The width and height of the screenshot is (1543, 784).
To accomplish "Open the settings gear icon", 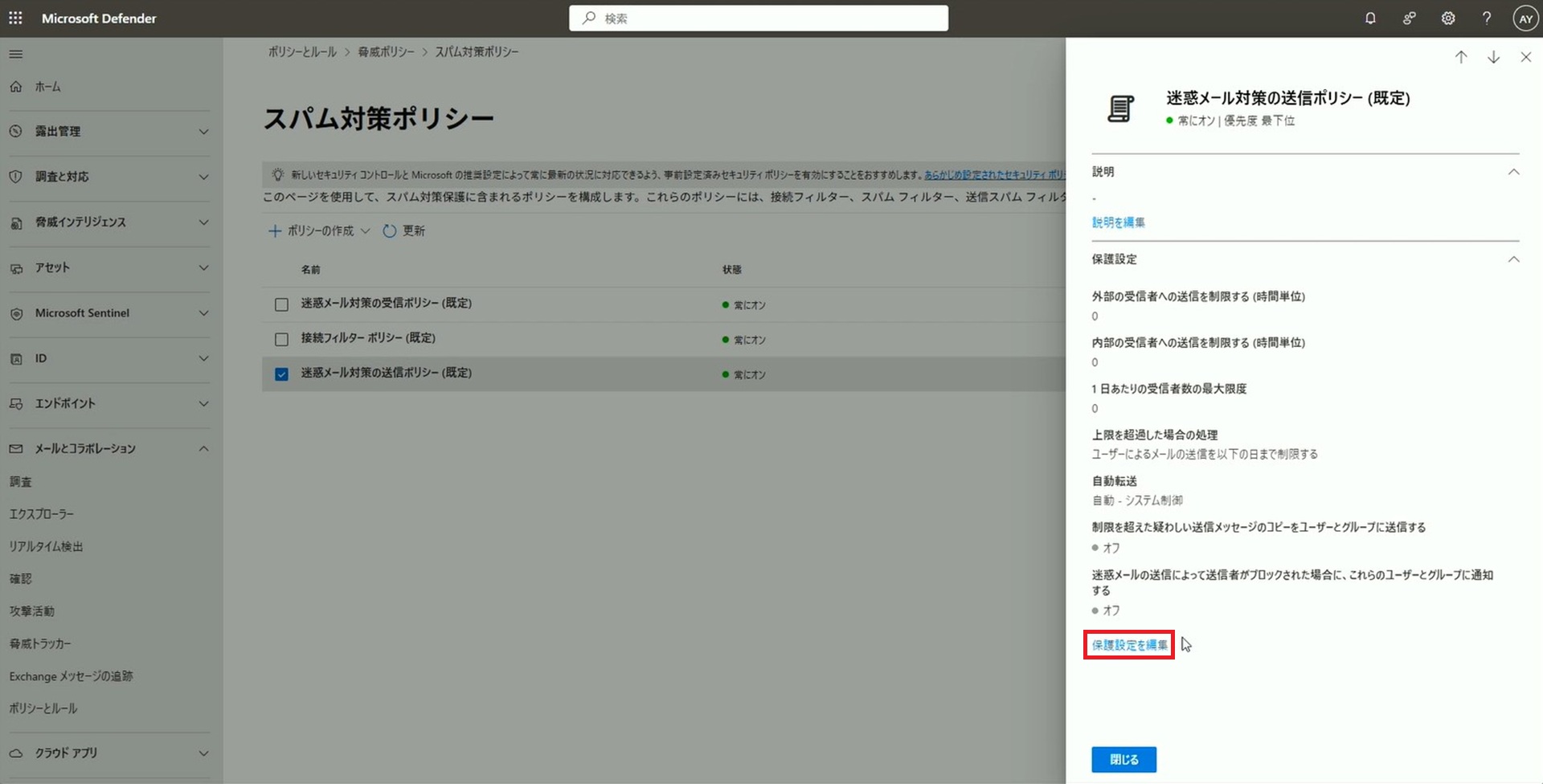I will pyautogui.click(x=1447, y=18).
